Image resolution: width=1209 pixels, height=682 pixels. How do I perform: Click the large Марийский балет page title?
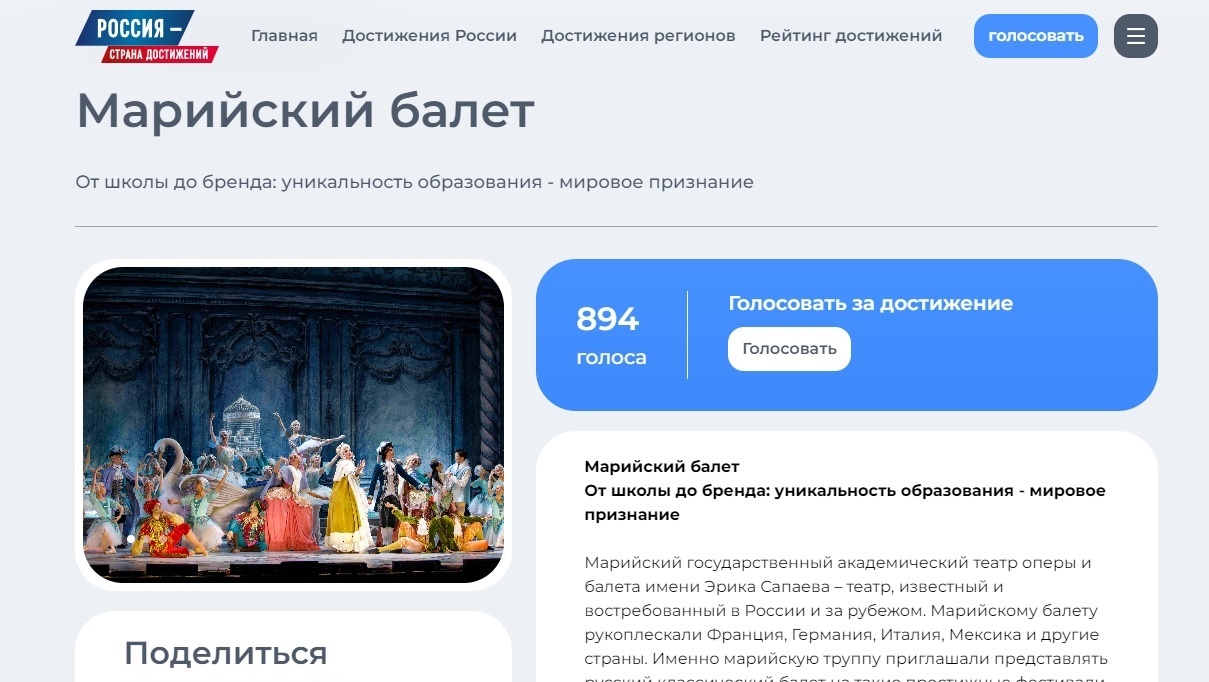(305, 111)
